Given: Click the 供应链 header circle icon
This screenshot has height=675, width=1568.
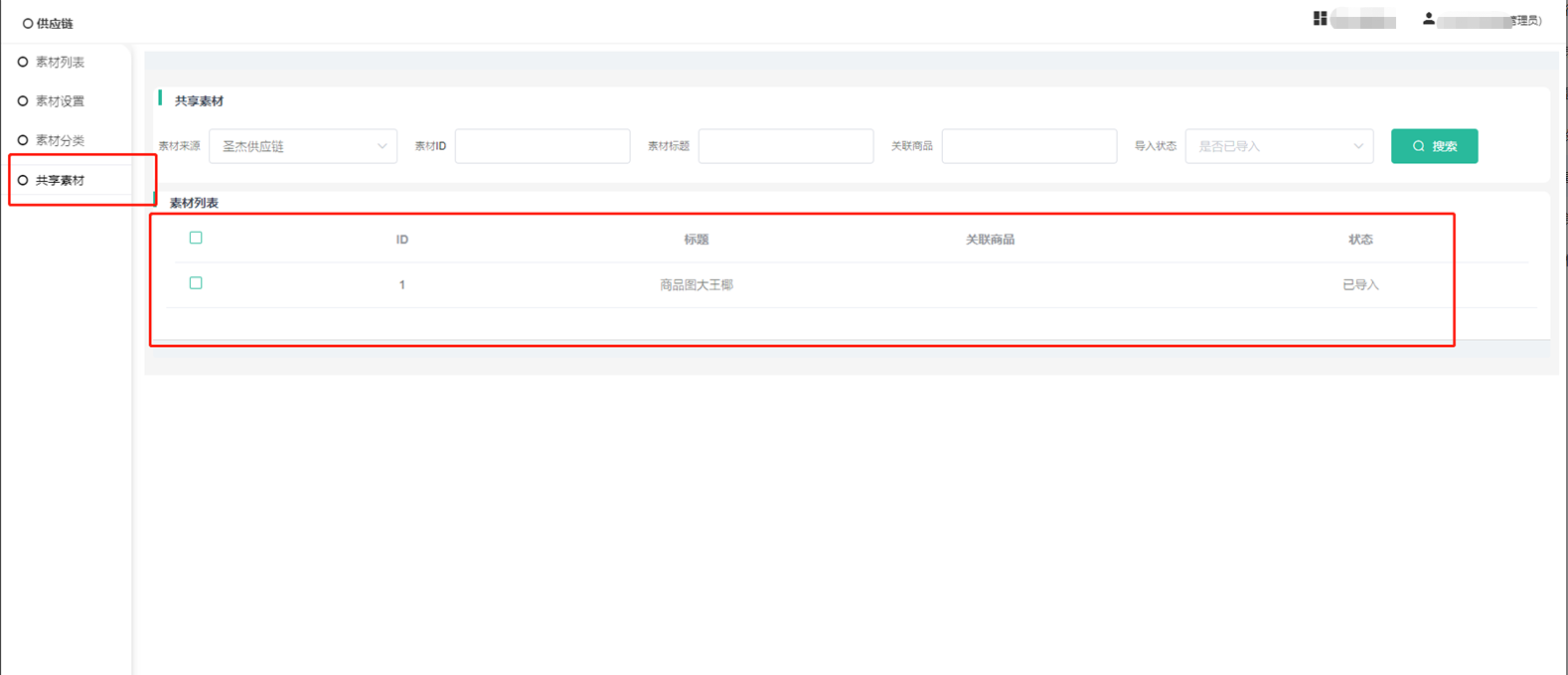Looking at the screenshot, I should [x=28, y=24].
